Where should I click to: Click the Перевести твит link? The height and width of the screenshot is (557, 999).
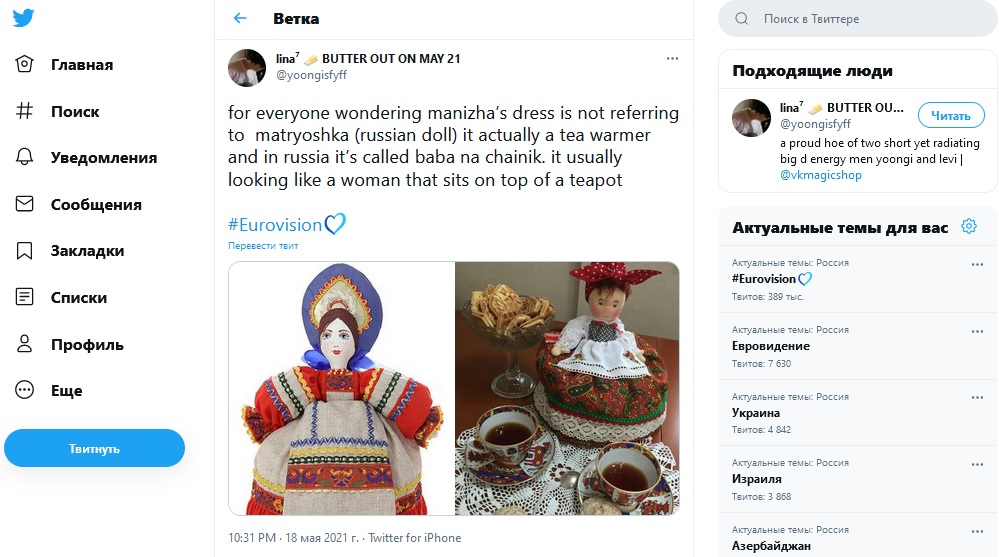263,246
